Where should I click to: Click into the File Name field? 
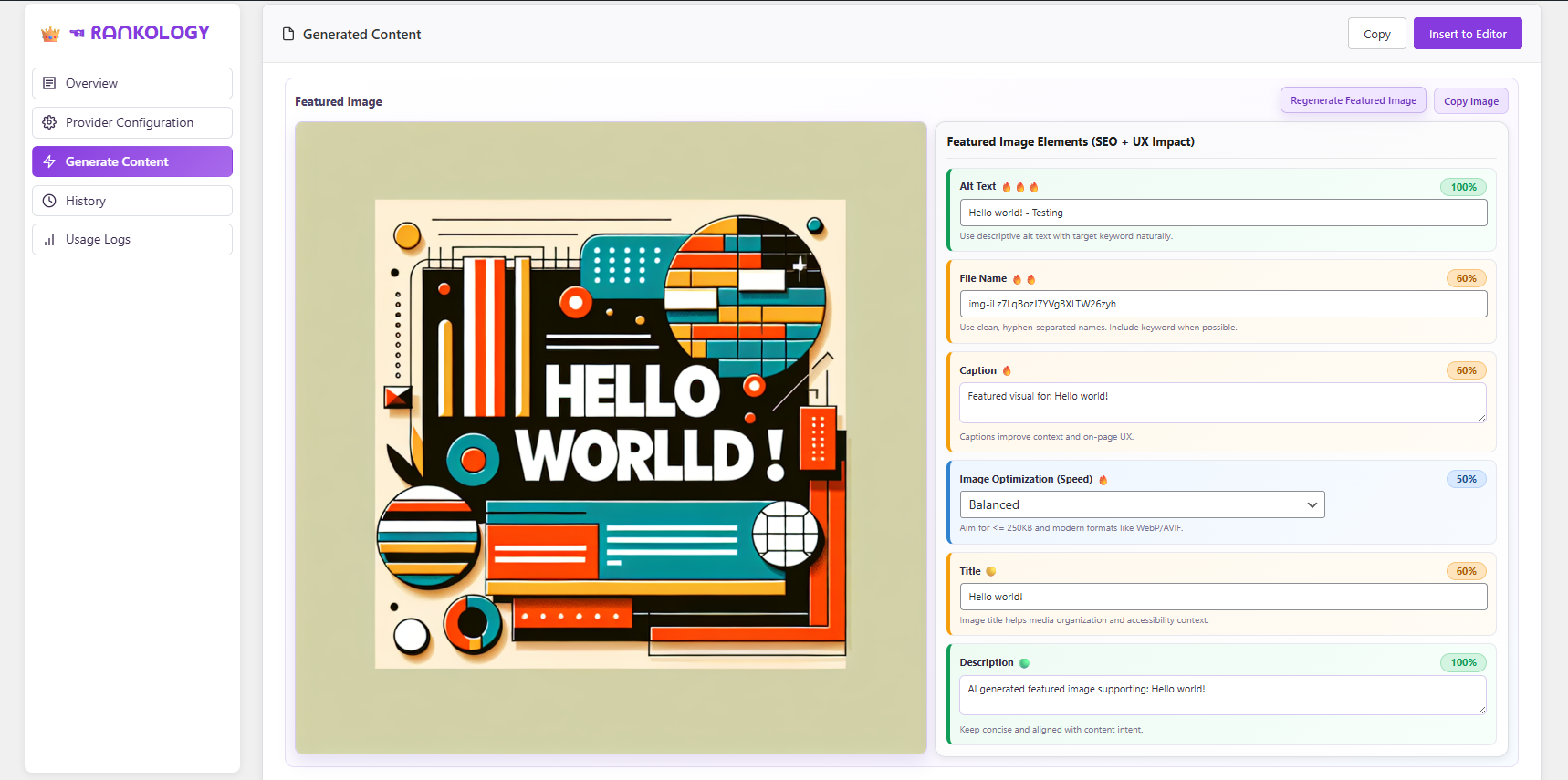1222,304
